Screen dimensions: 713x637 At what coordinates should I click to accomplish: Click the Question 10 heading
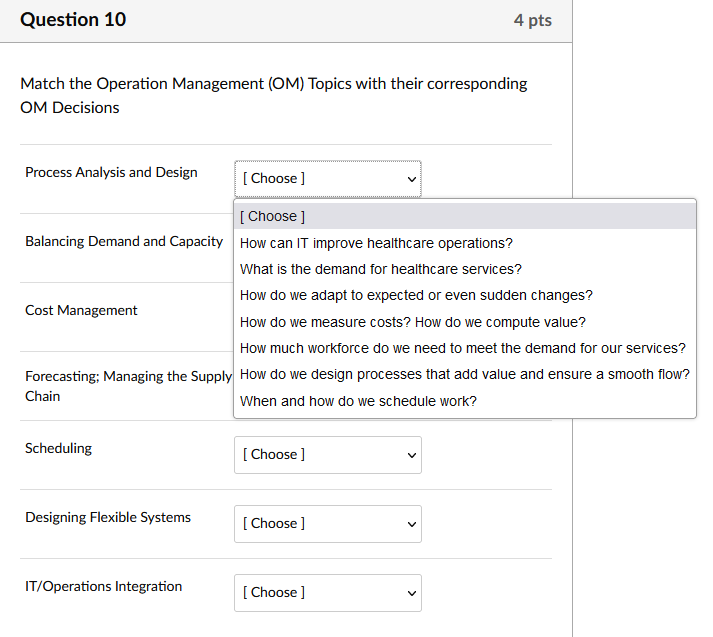(74, 20)
